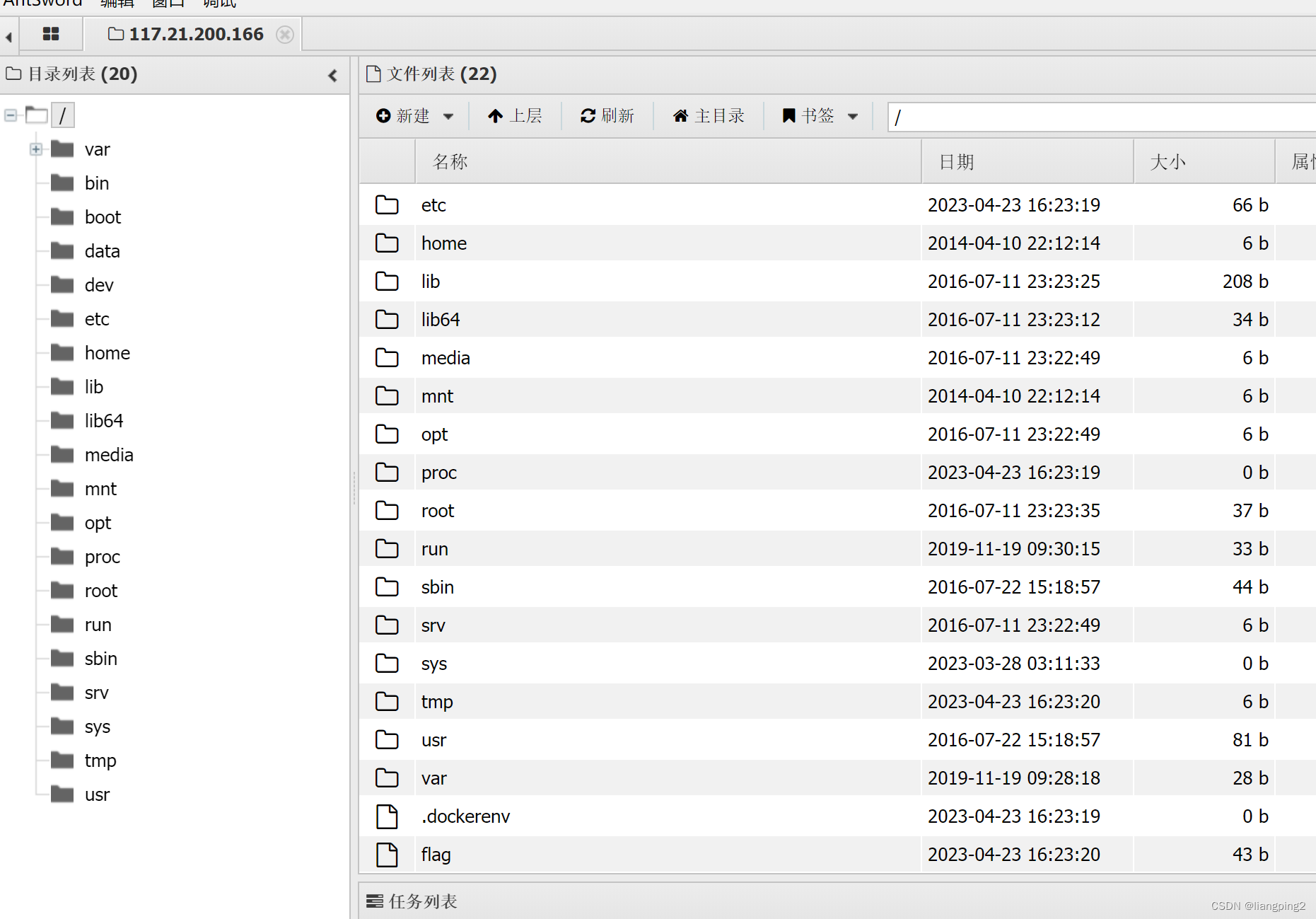Collapse the directory list panel arrow
This screenshot has height=919, width=1316.
click(333, 75)
